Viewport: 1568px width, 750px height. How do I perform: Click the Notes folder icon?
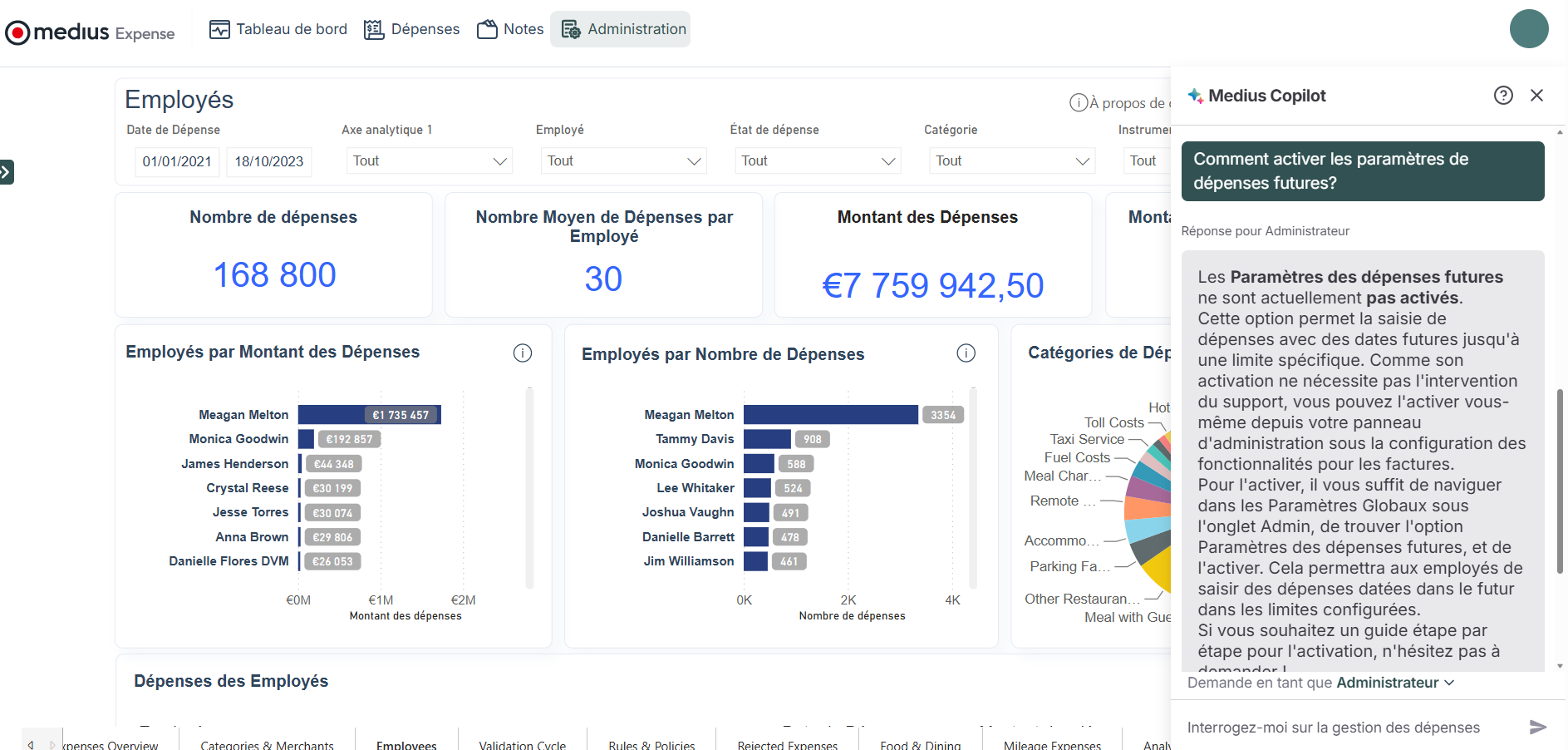tap(487, 29)
